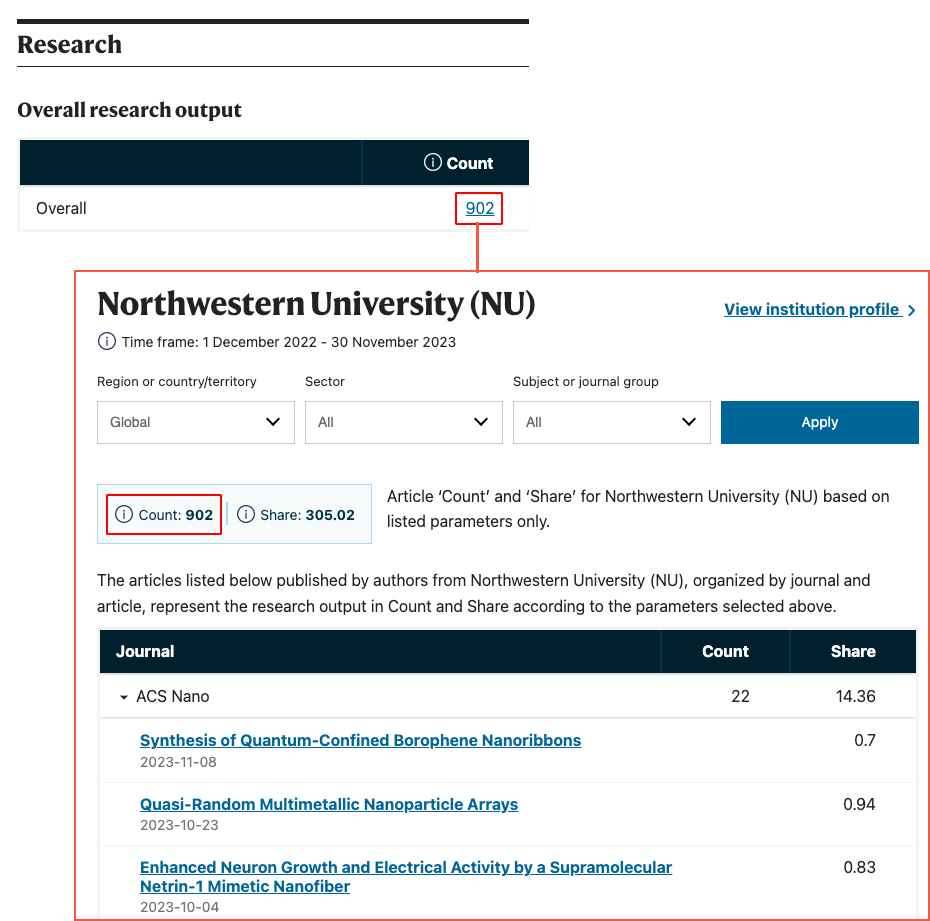Click the info icon beside Count header
Viewport: 930px width, 921px height.
click(432, 162)
